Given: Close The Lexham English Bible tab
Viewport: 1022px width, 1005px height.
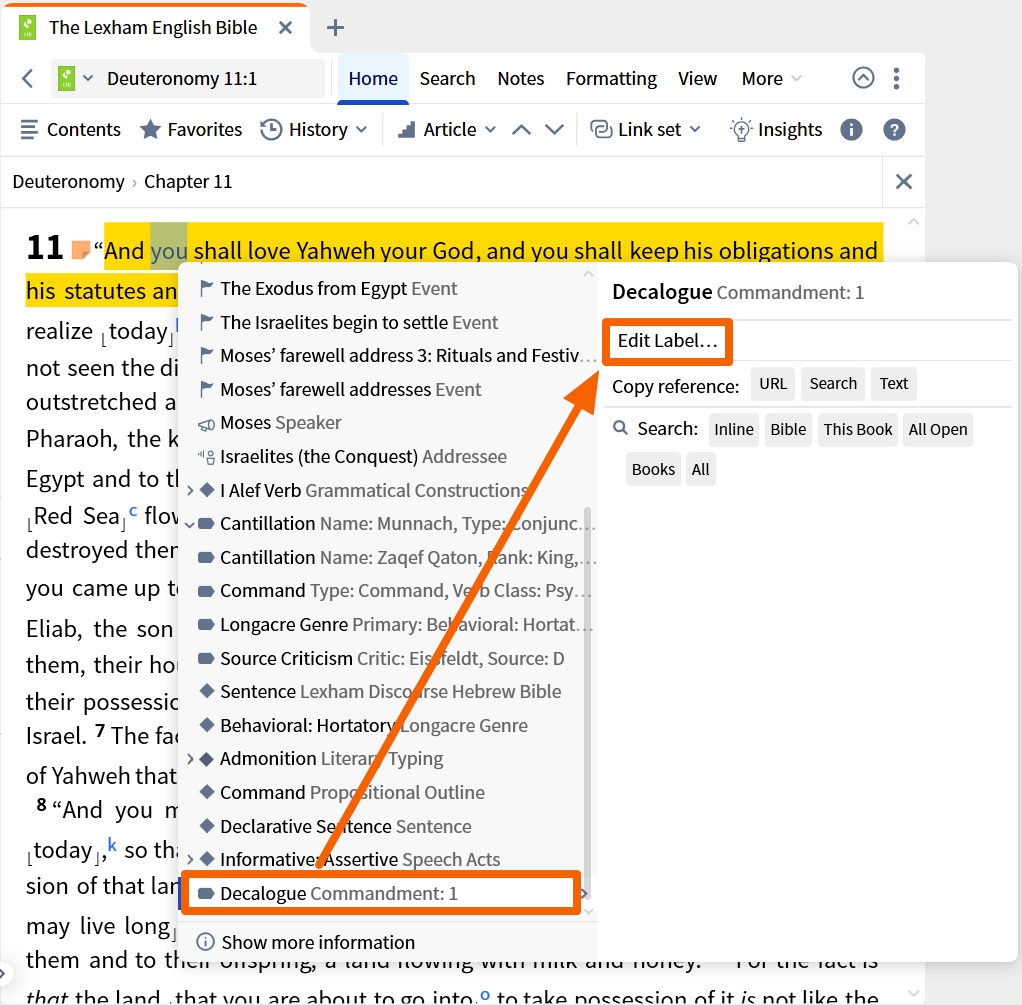Looking at the screenshot, I should pos(285,27).
